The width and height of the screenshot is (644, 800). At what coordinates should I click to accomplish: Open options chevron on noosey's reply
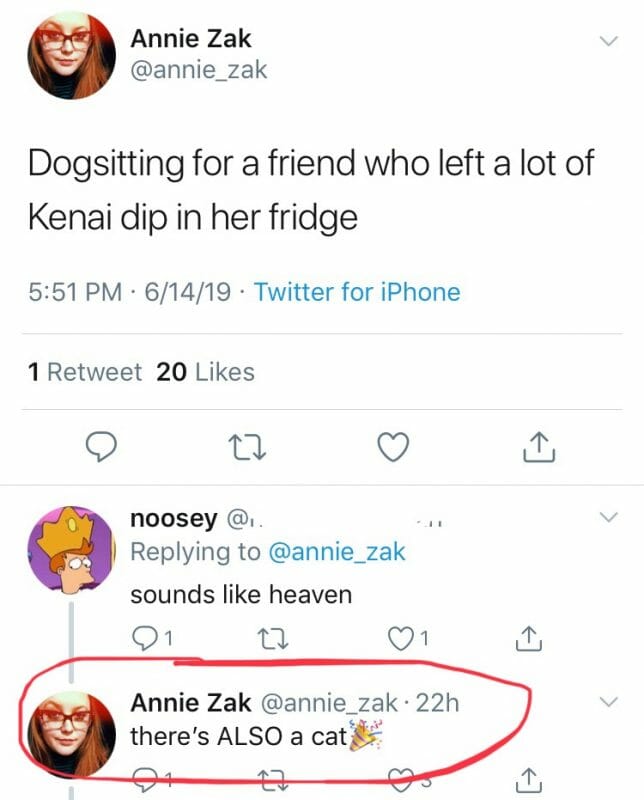[607, 518]
